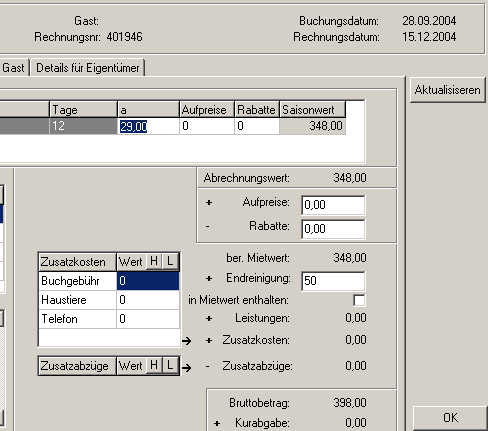Switch to the Gast tab

click(x=13, y=68)
